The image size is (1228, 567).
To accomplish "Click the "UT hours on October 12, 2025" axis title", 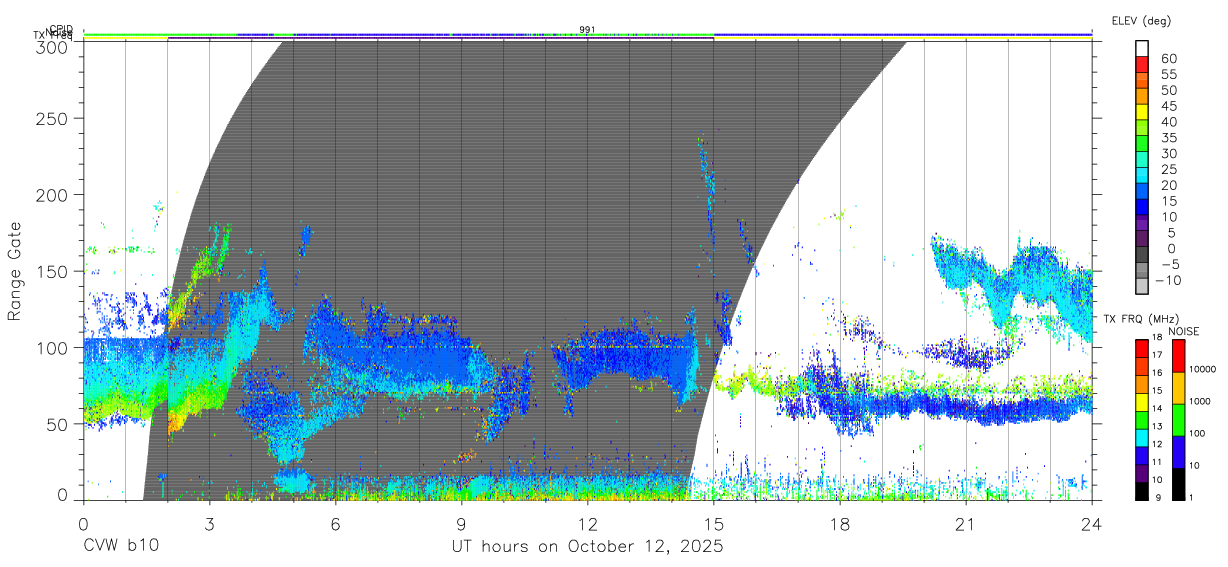I will 587,547.
